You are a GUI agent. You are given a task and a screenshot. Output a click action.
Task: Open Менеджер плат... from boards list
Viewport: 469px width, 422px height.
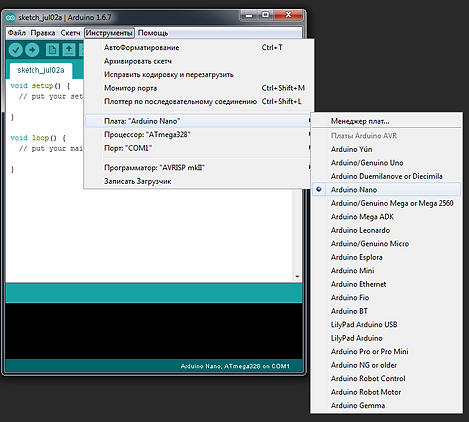coord(386,121)
